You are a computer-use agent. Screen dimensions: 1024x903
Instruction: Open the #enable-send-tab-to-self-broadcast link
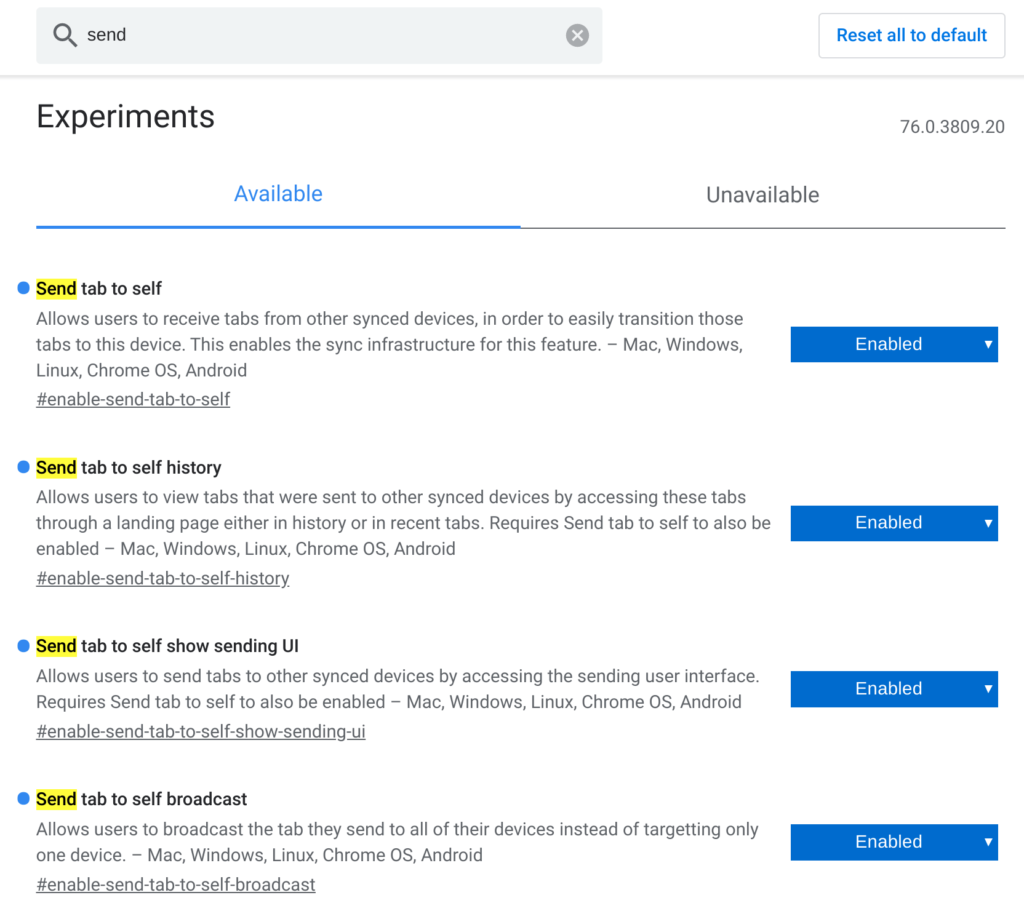pos(176,885)
